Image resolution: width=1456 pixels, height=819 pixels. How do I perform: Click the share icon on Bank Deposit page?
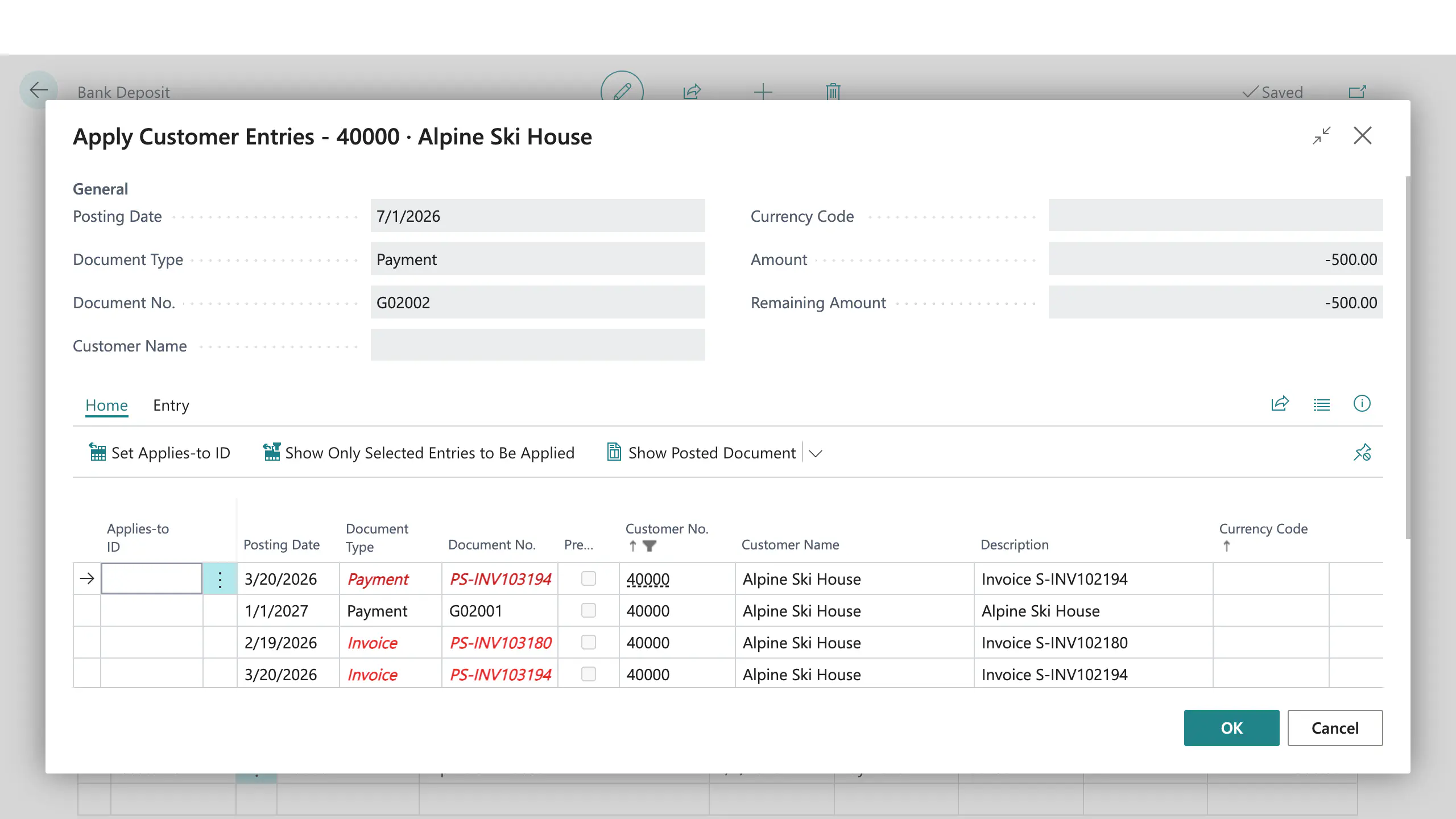692,91
